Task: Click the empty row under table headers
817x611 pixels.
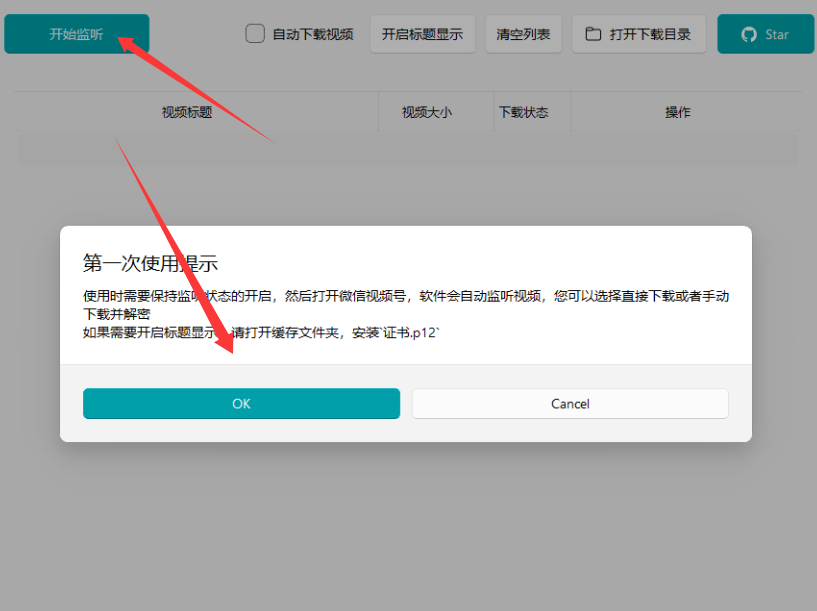Action: (x=407, y=149)
